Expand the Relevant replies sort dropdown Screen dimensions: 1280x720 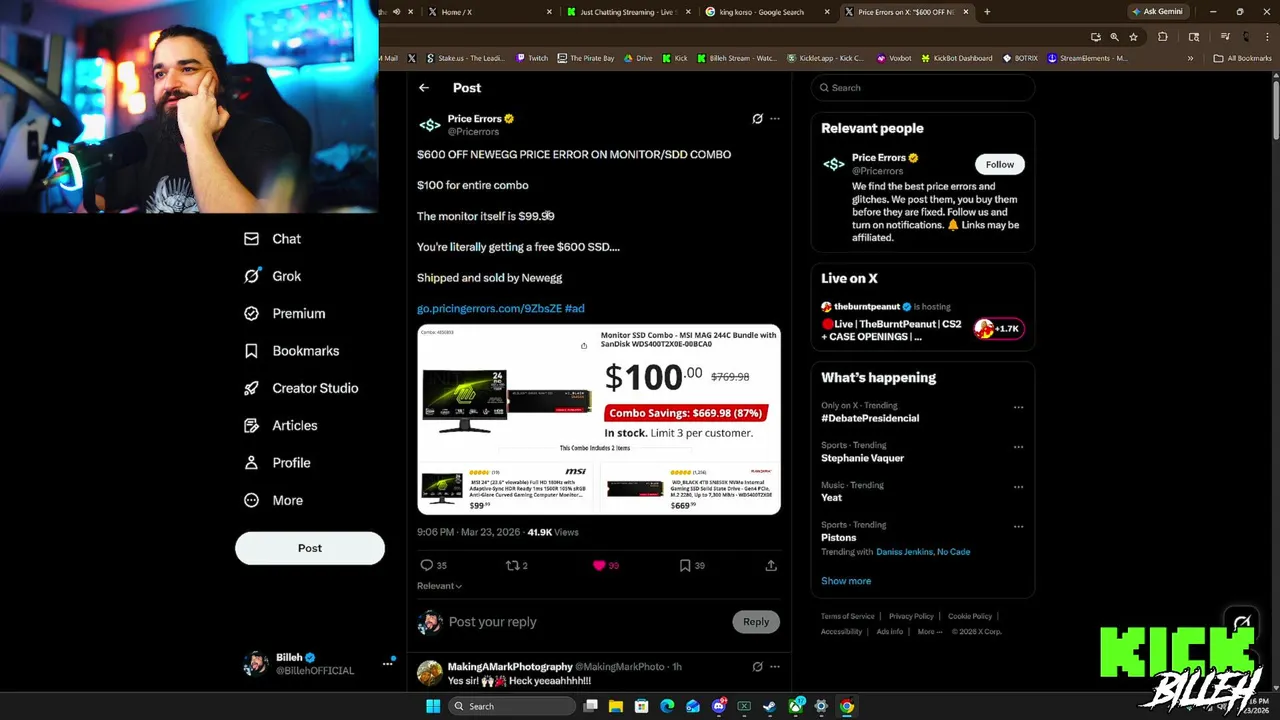click(439, 586)
